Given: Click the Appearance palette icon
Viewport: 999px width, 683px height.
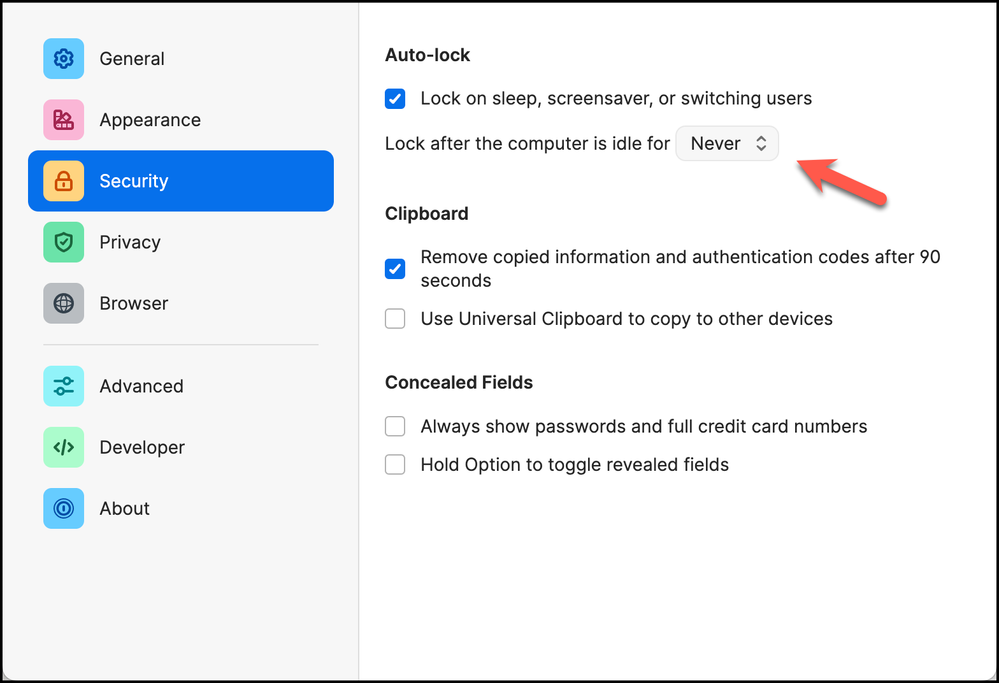Looking at the screenshot, I should tap(63, 120).
